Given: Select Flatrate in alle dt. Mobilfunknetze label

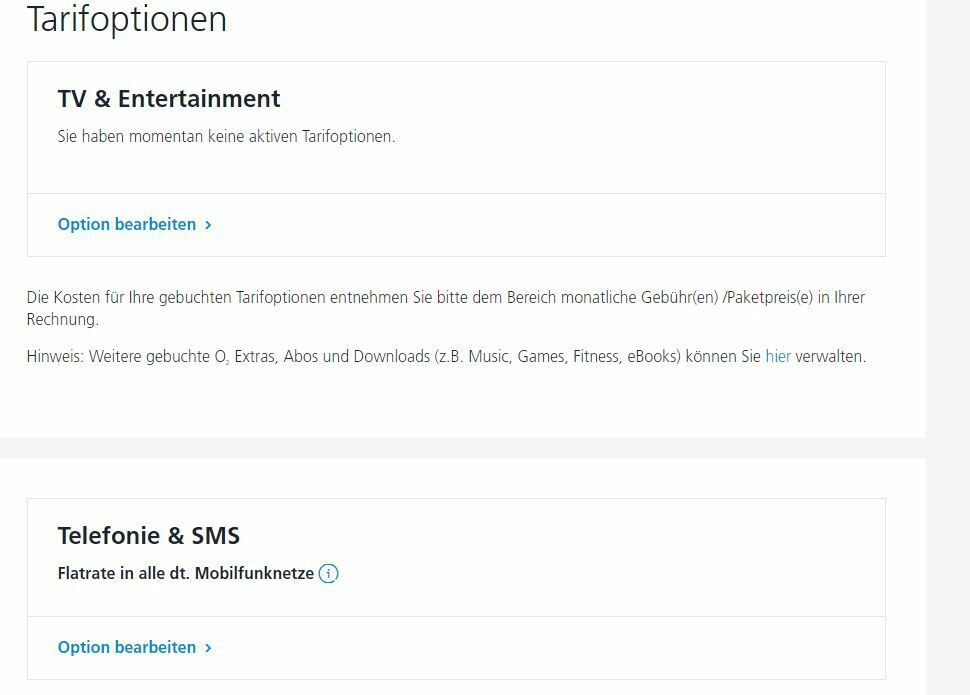Looking at the screenshot, I should pos(186,574).
